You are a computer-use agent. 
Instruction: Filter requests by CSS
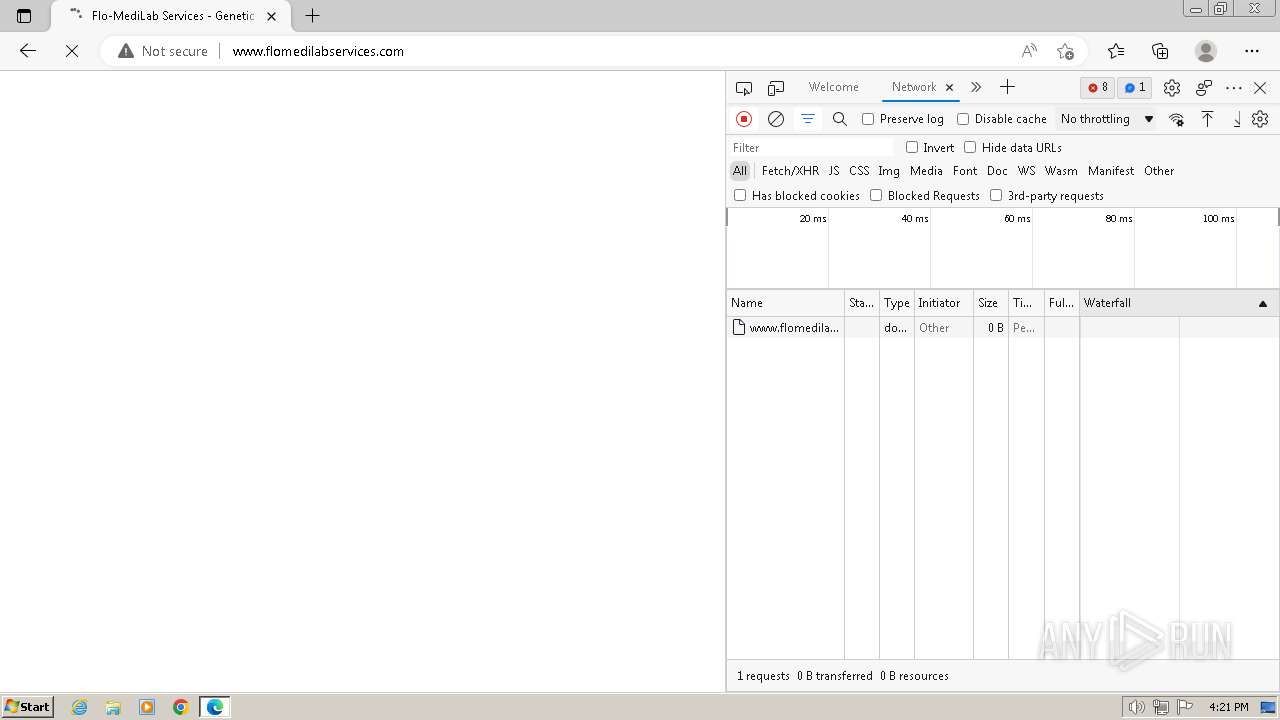click(x=859, y=171)
